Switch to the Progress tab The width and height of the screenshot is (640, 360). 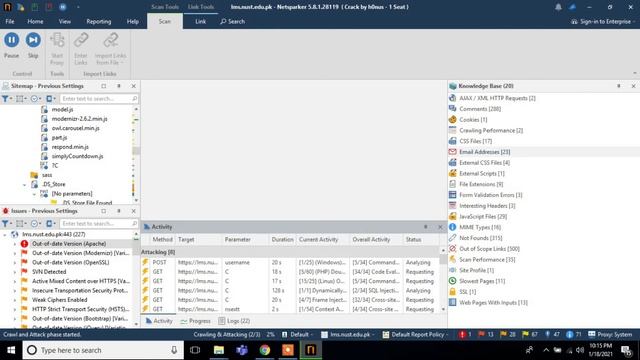coord(196,321)
